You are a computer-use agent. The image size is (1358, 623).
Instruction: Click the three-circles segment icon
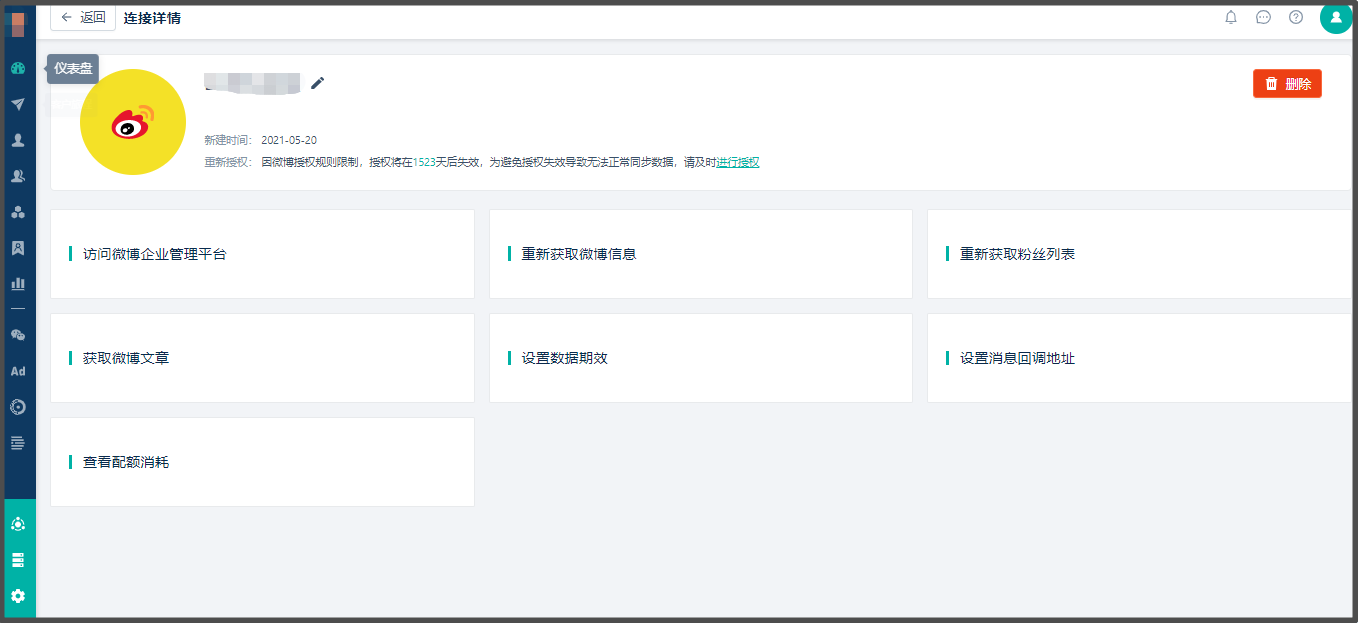18,212
